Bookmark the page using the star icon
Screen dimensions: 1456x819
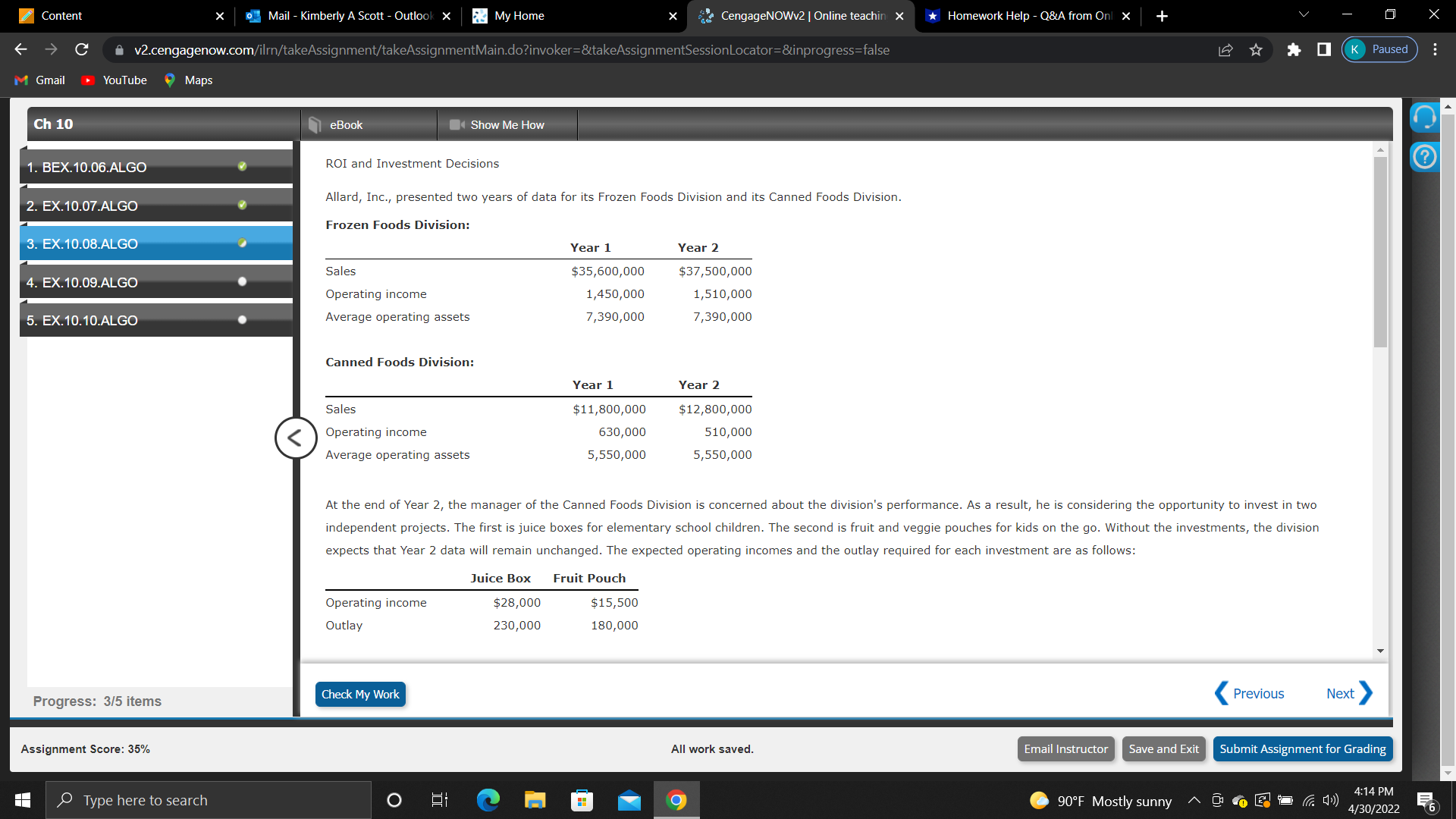pyautogui.click(x=1255, y=49)
